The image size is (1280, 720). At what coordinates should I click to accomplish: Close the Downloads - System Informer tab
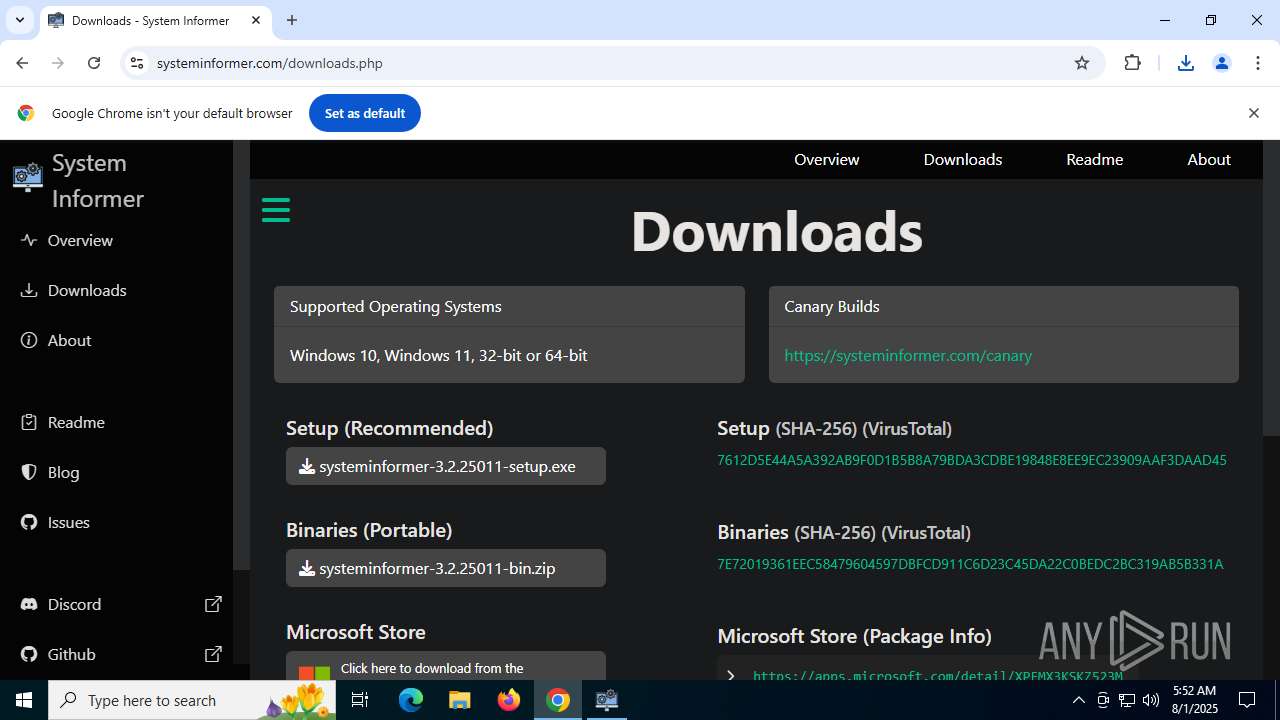click(256, 20)
